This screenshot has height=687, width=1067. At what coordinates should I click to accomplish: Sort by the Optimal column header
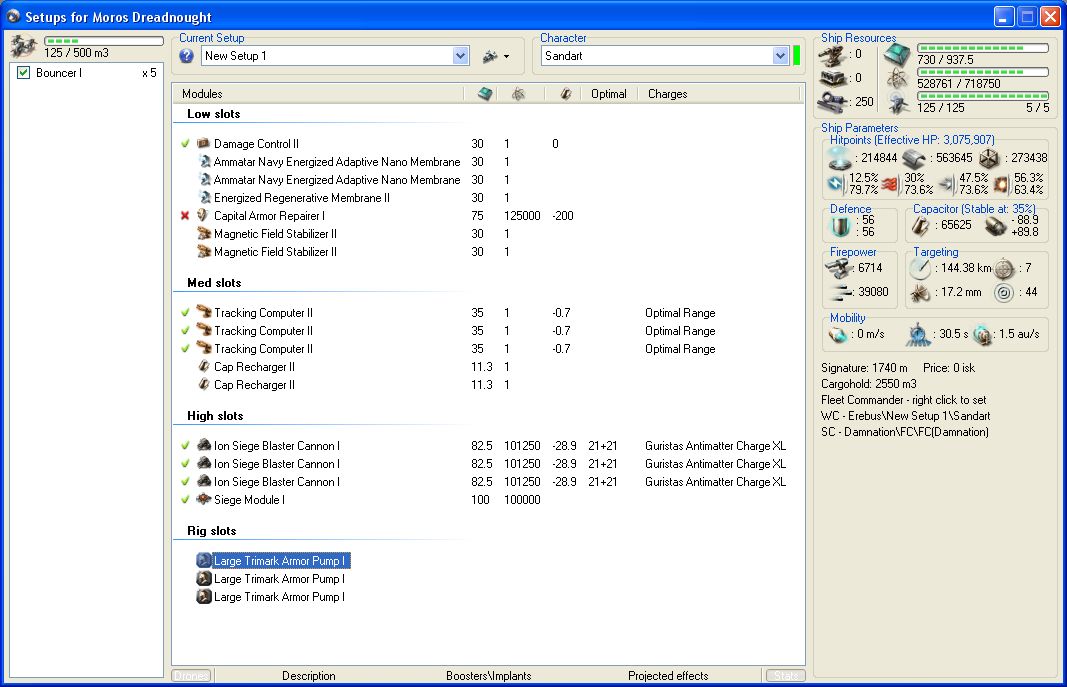tap(608, 94)
